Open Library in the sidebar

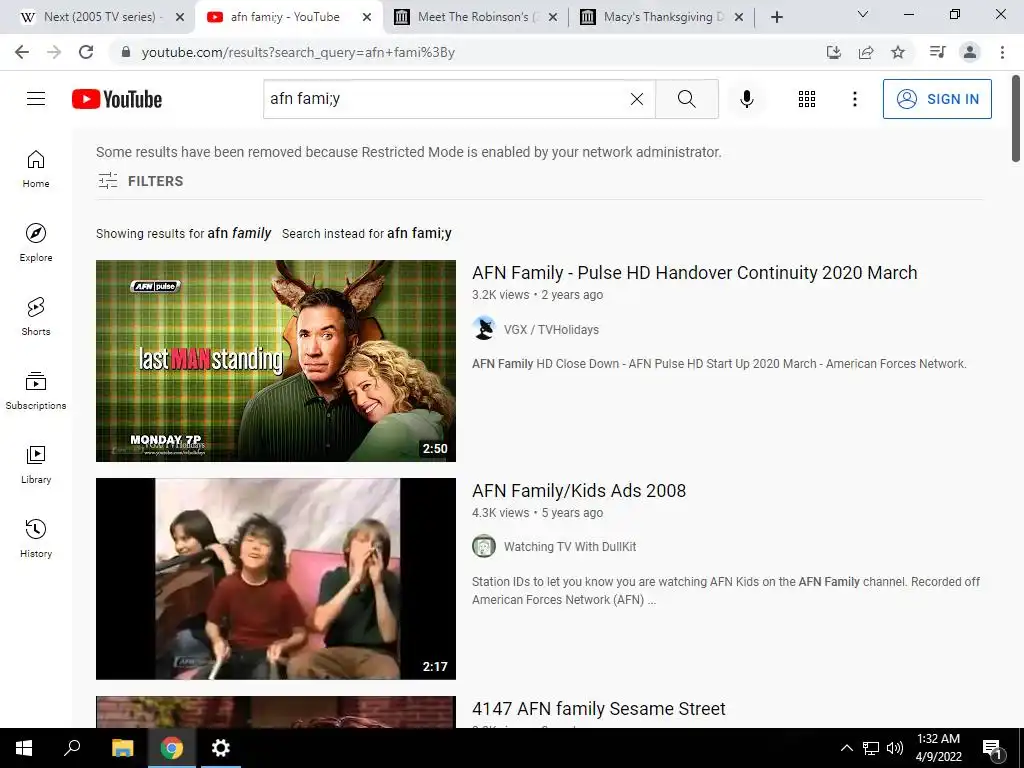click(x=36, y=464)
